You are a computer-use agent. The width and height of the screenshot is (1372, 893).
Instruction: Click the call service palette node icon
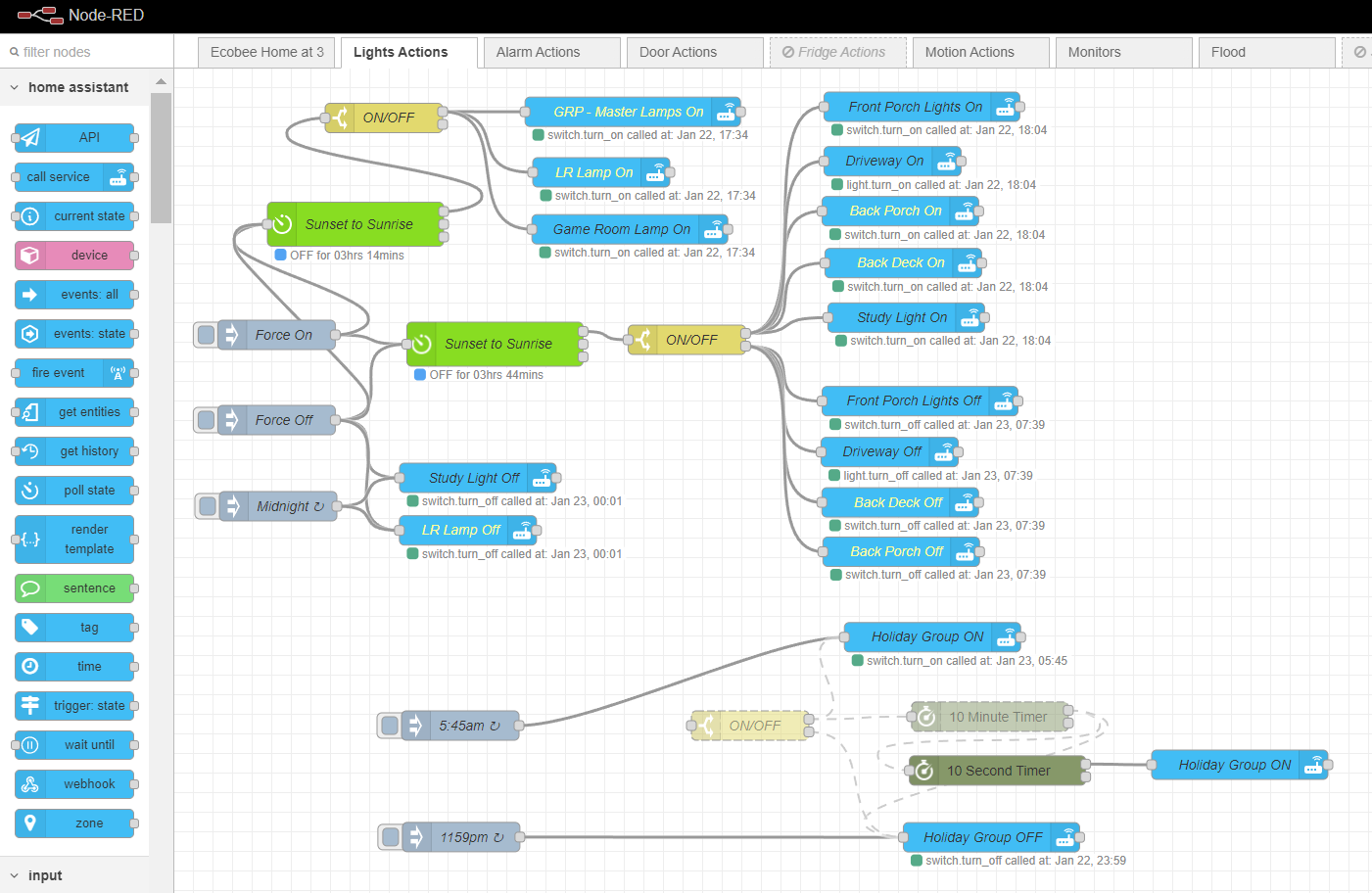tap(118, 177)
